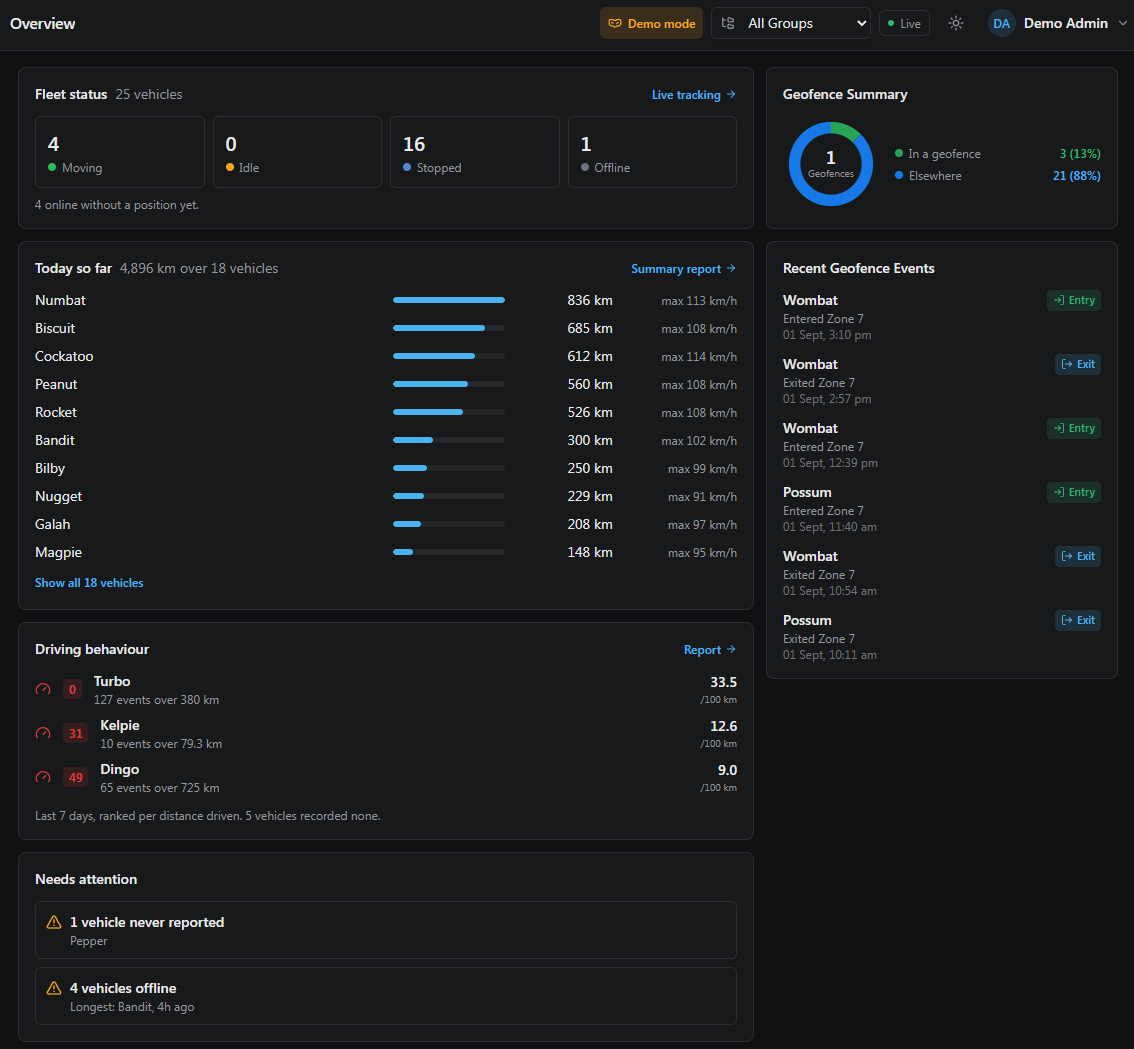Toggle the light/dark theme sun icon
1134x1049 pixels.
coord(955,23)
